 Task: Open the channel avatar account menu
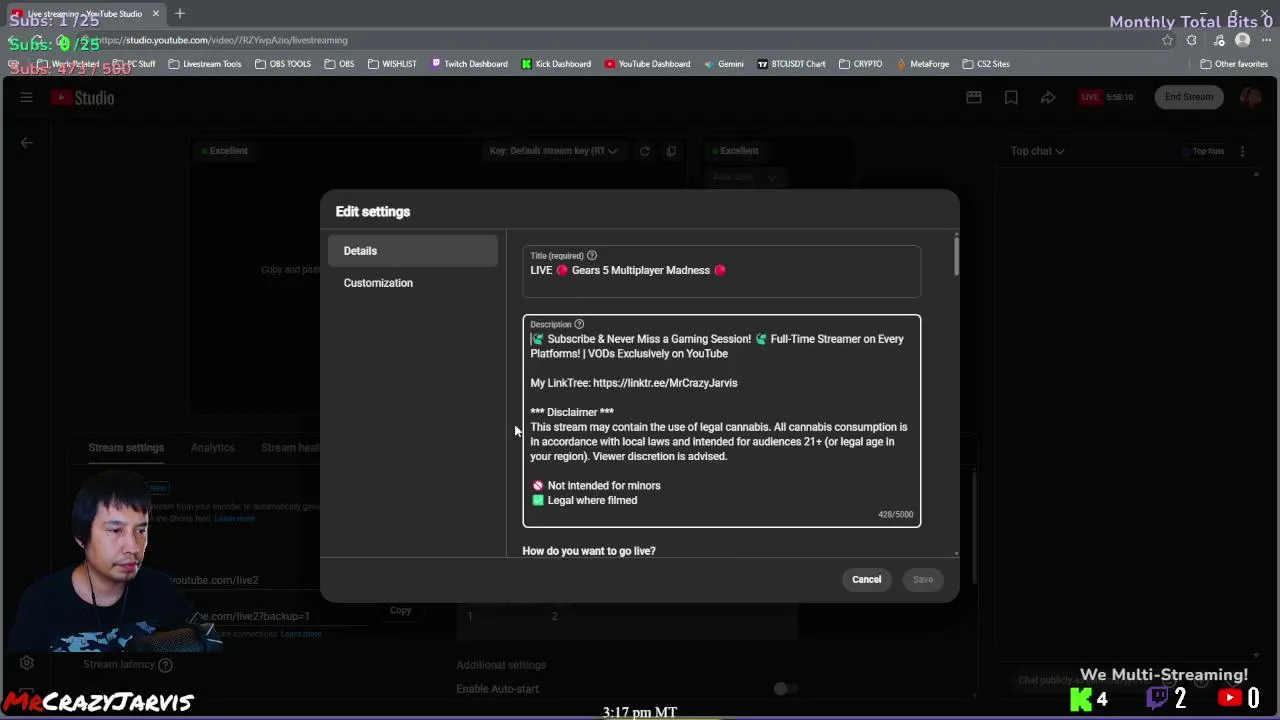(1250, 97)
